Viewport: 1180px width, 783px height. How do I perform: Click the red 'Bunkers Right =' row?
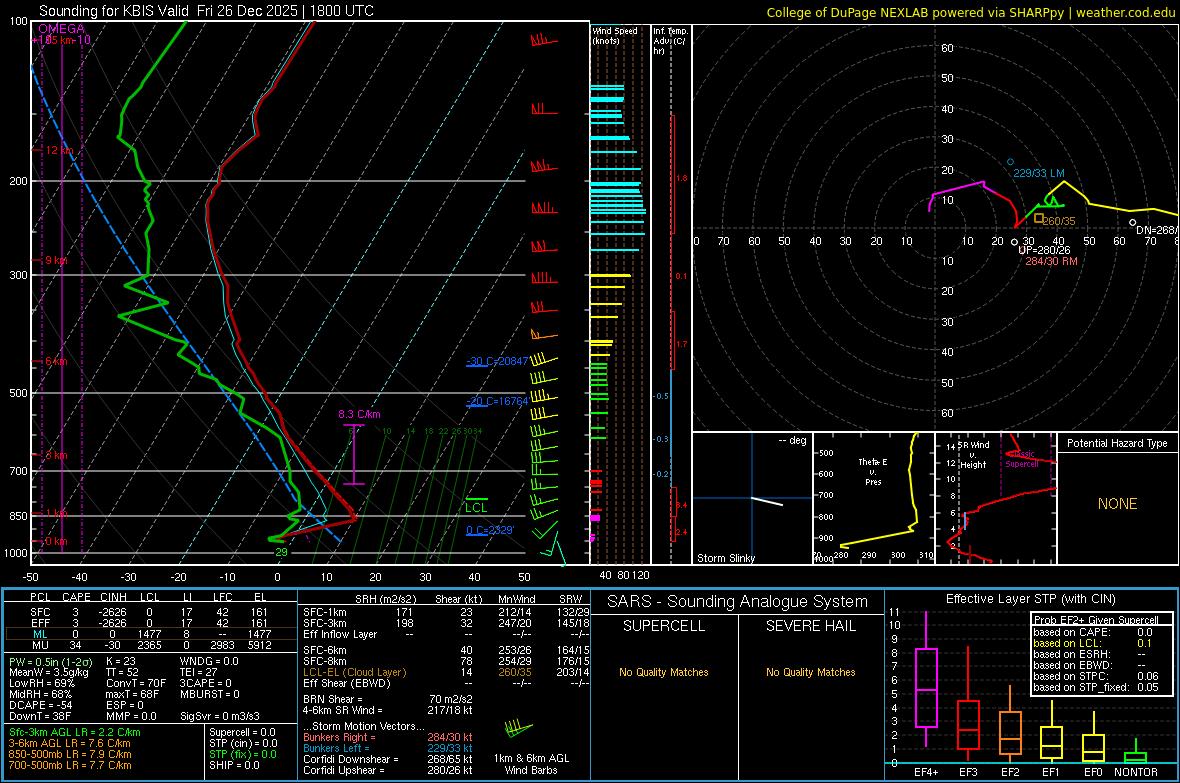388,737
